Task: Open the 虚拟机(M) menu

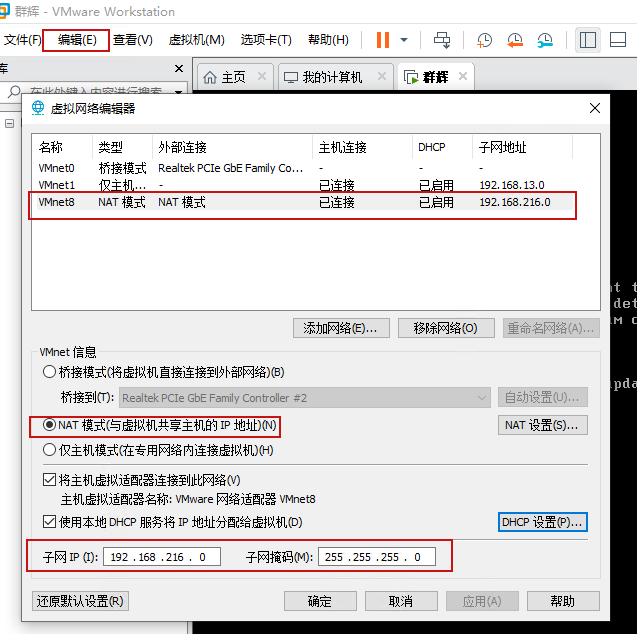Action: pyautogui.click(x=196, y=40)
